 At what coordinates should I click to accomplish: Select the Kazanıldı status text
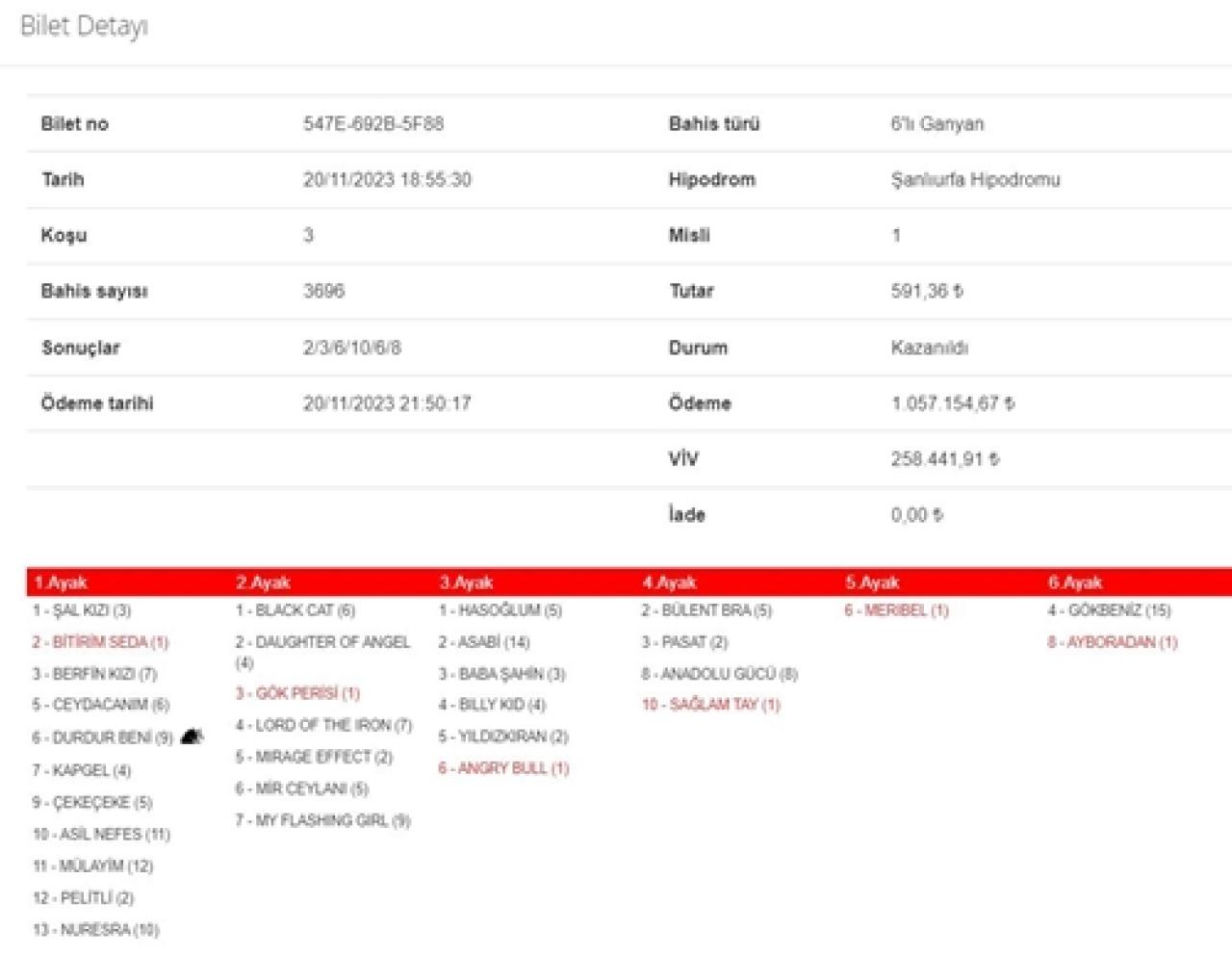point(929,348)
